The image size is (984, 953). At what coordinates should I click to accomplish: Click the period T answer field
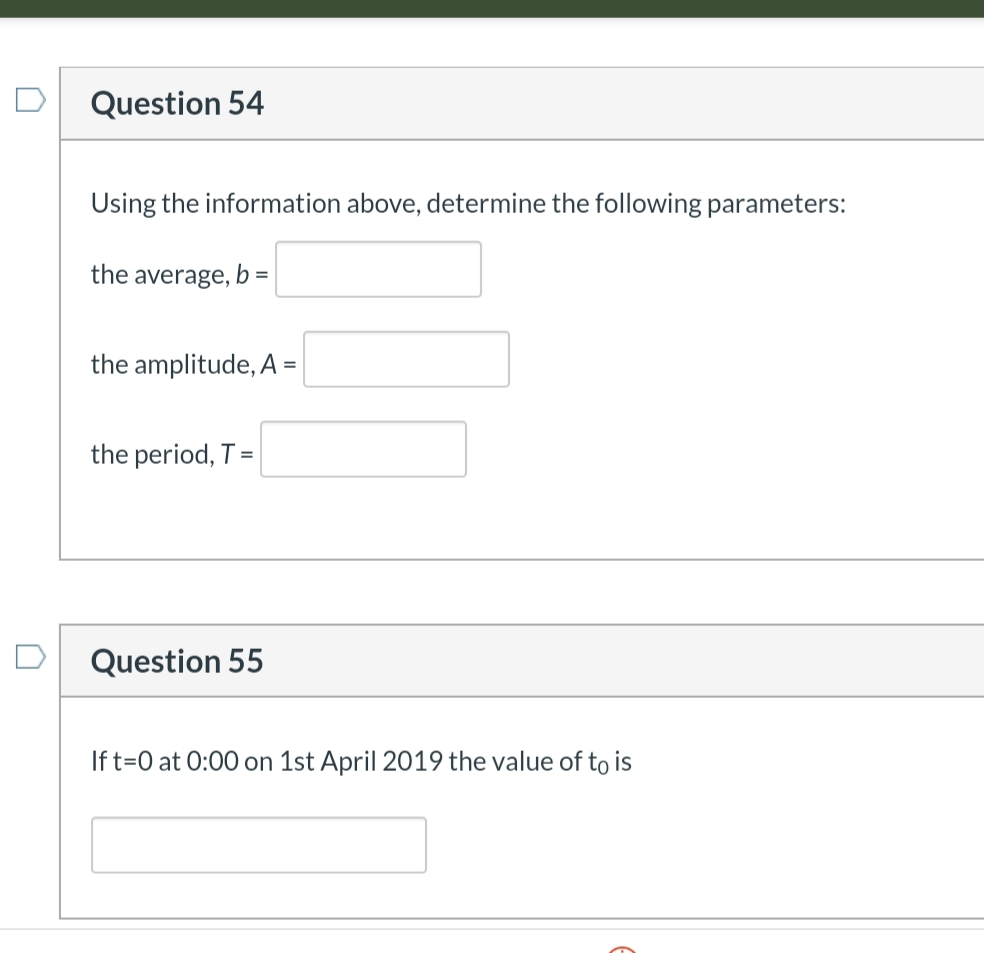click(363, 449)
